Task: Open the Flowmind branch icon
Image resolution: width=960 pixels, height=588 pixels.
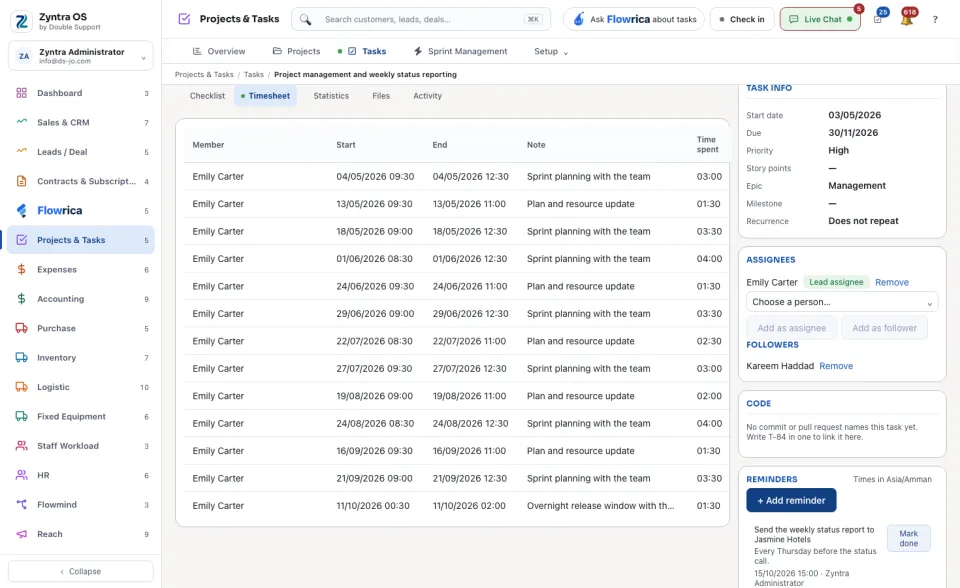Action: (21, 505)
